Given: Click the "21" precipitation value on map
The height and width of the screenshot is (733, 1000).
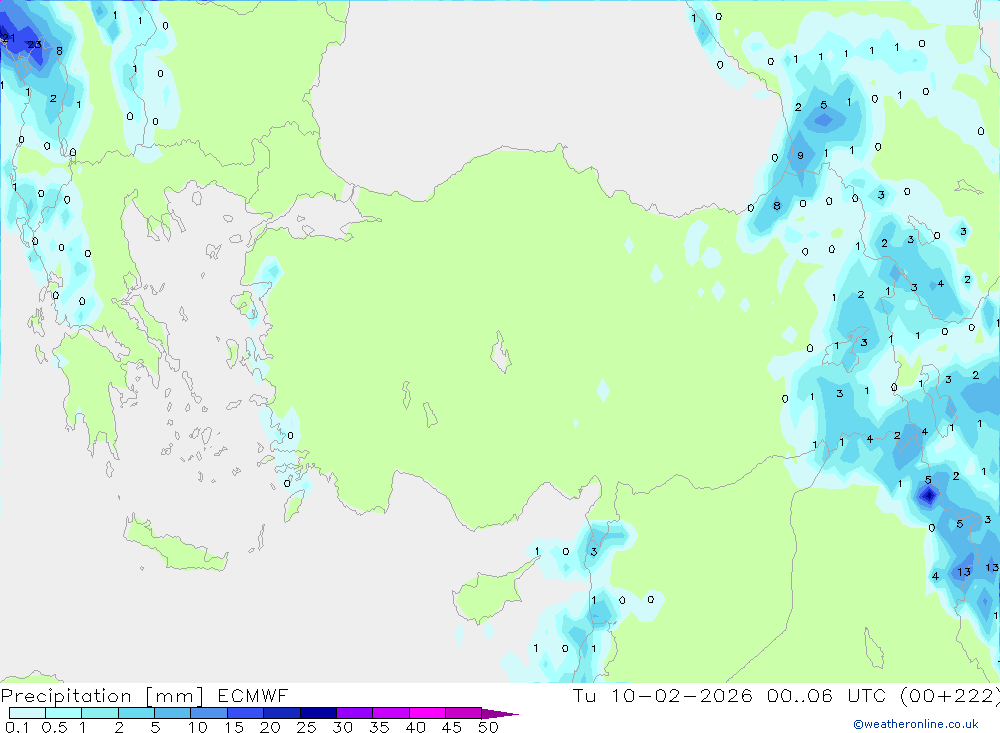Looking at the screenshot, I should tap(8, 38).
